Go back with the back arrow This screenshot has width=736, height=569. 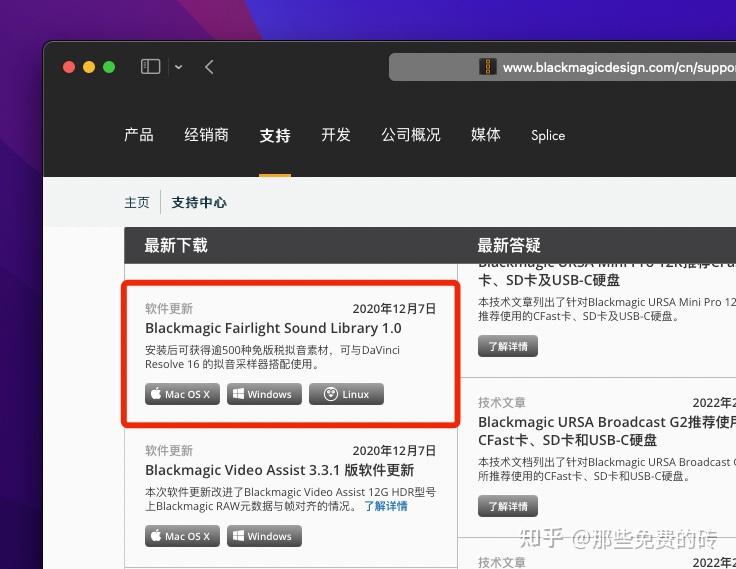209,67
